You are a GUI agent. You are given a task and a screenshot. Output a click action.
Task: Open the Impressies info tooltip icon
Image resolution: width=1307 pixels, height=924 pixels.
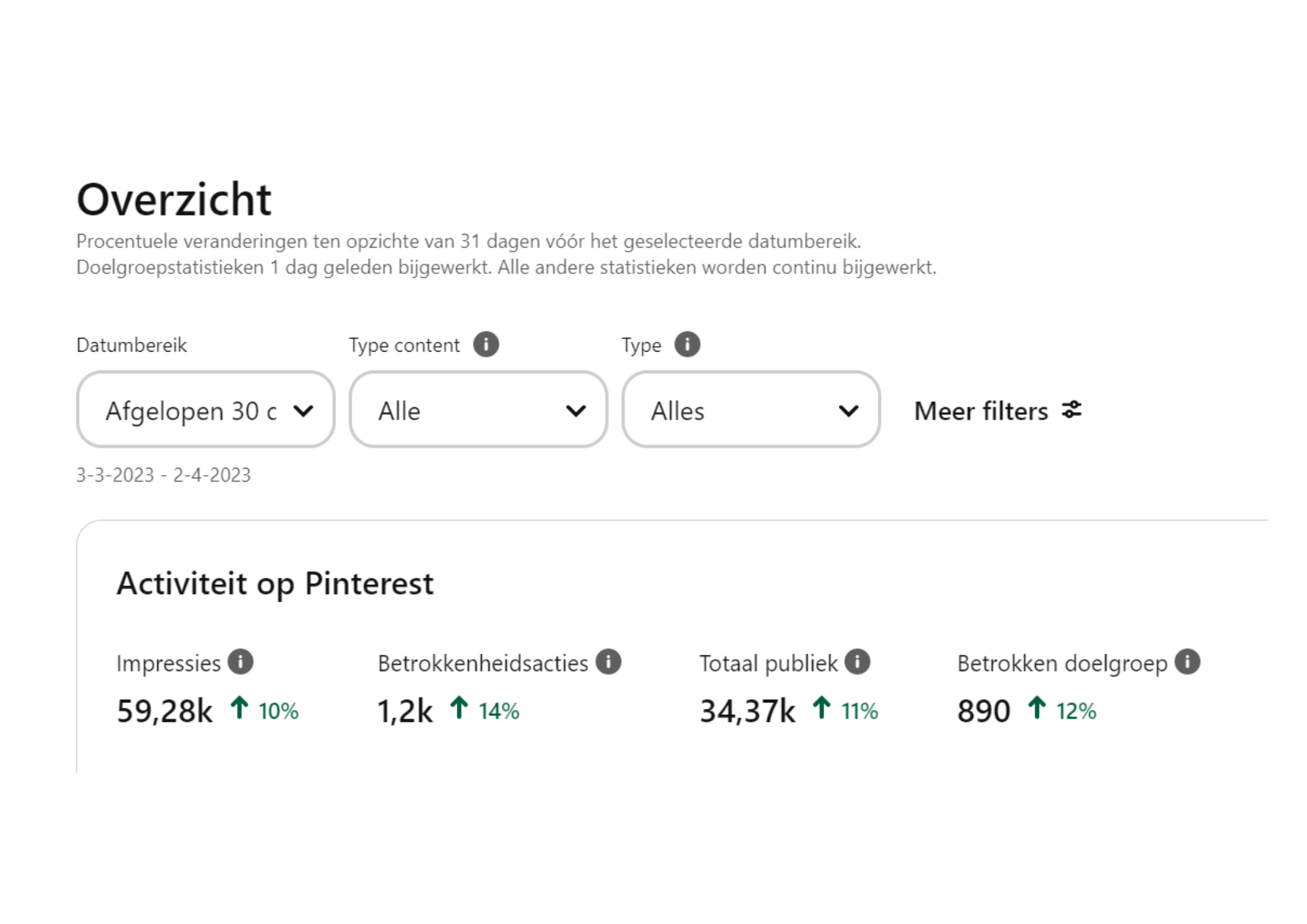coord(240,661)
